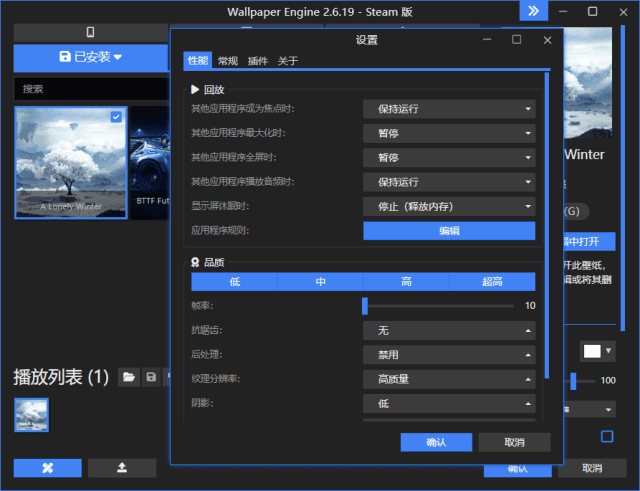640x491 pixels.
Task: Click the wrench and screwdriver tools button
Action: click(48, 468)
